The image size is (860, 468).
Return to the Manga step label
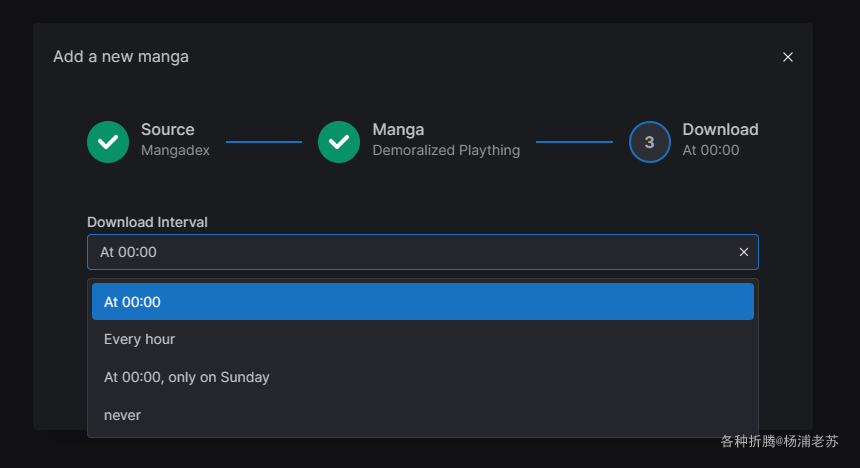pos(398,129)
